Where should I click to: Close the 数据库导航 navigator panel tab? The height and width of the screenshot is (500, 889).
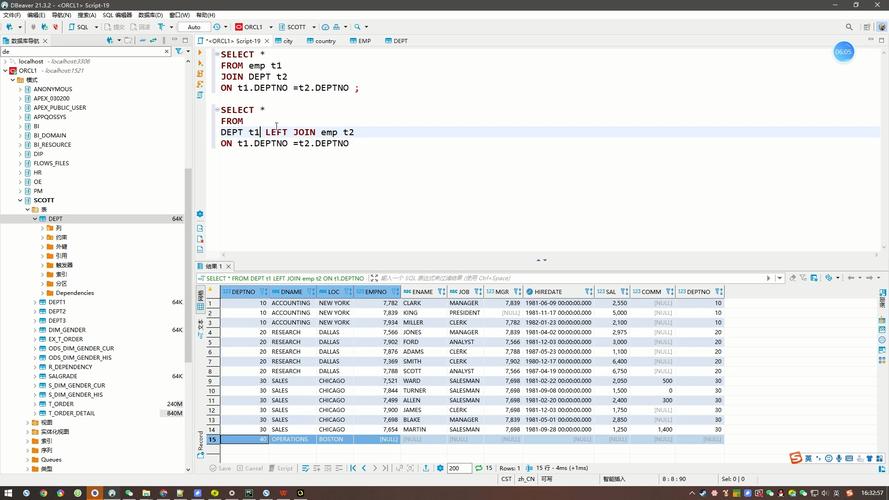(x=45, y=41)
